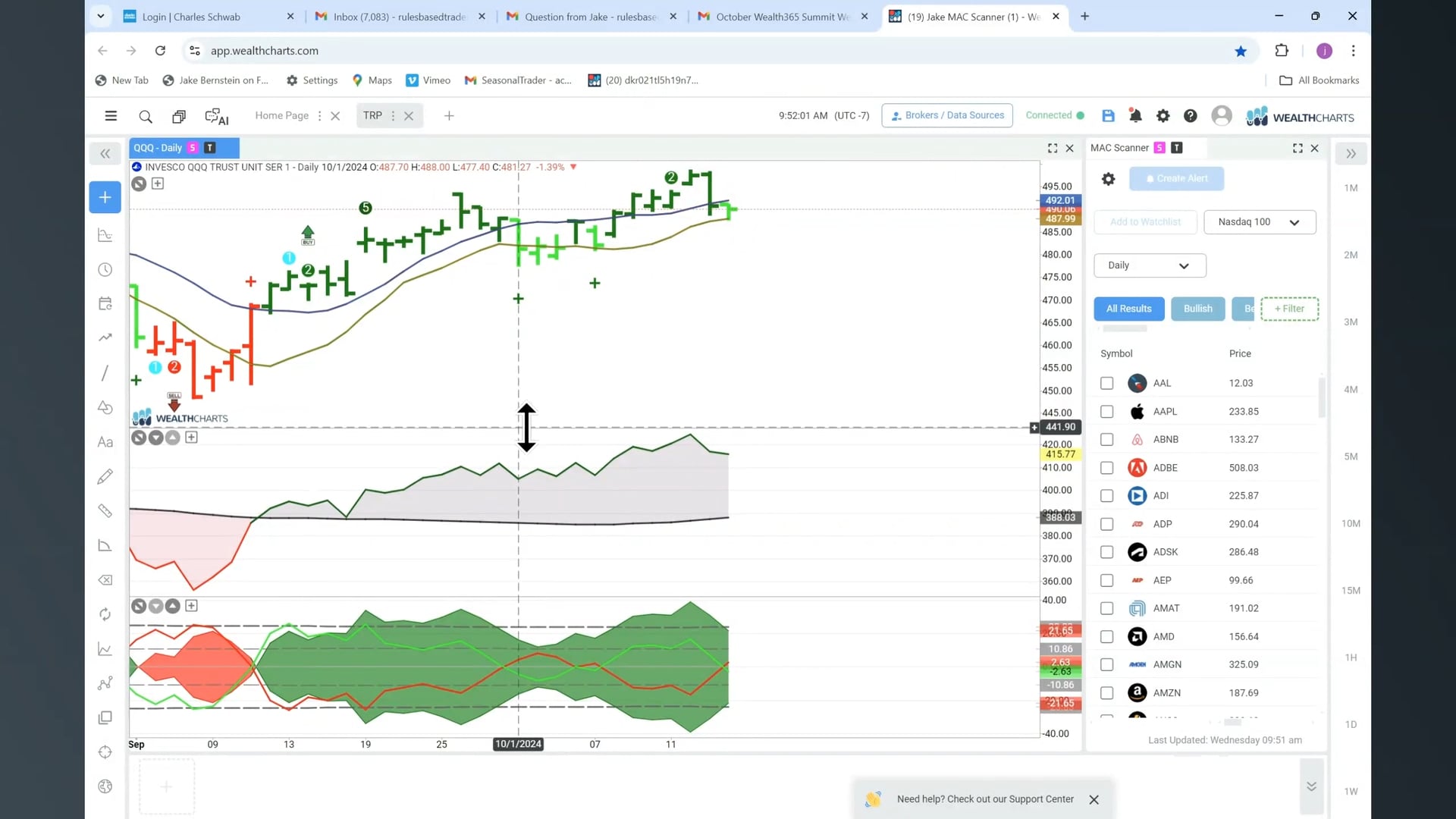Open browser tab list dropdown arrow
The image size is (1456, 819).
coord(101,16)
